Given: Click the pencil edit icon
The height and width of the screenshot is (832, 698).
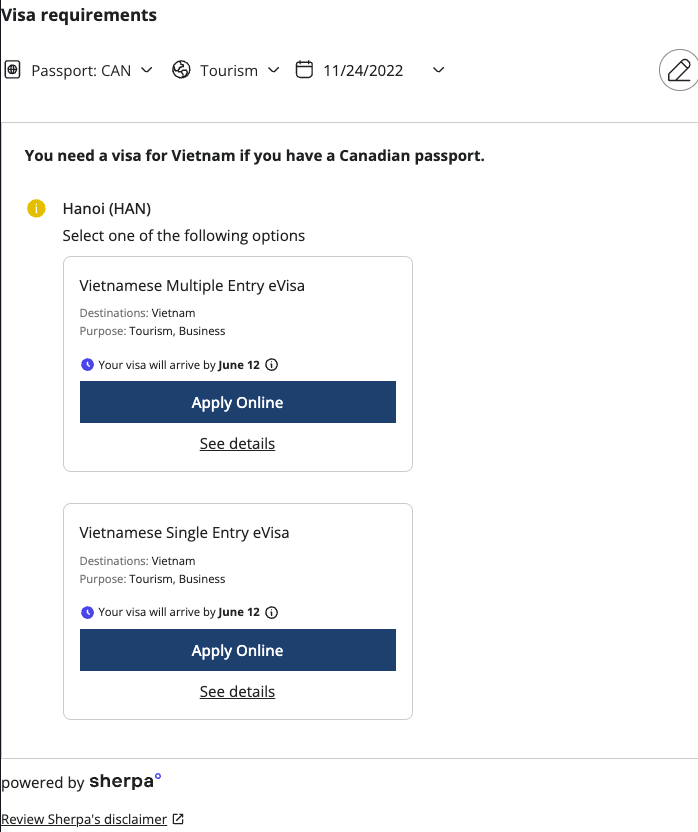Looking at the screenshot, I should [x=679, y=70].
